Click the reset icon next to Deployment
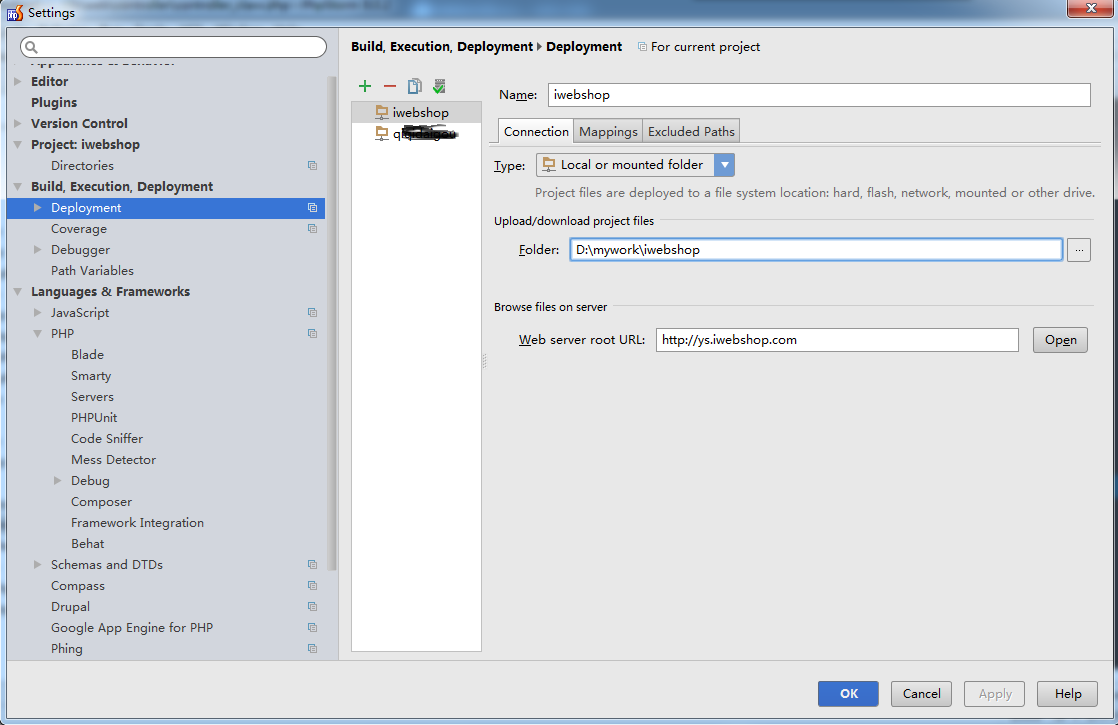 [313, 207]
